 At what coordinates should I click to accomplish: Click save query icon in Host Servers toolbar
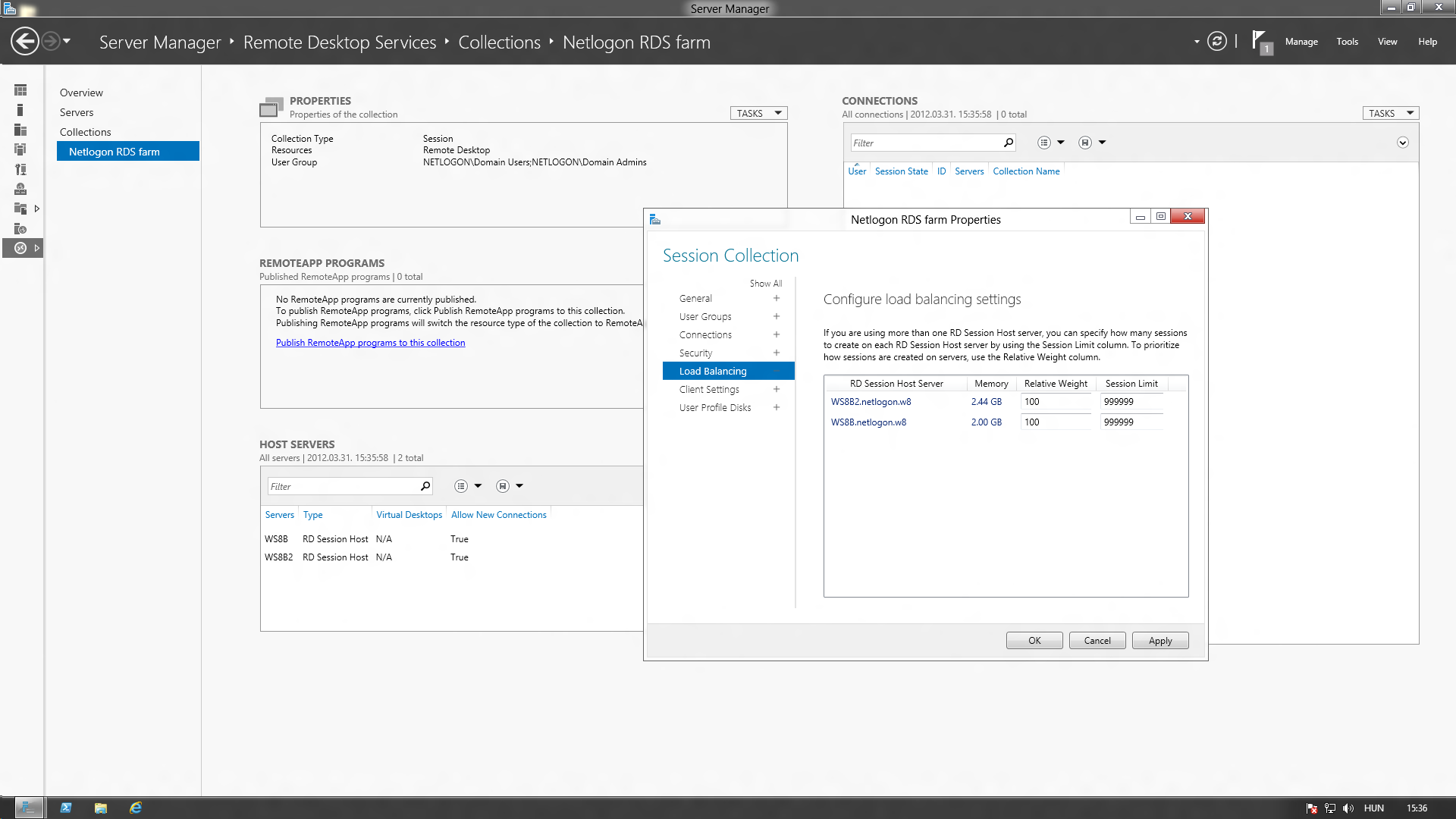point(502,486)
